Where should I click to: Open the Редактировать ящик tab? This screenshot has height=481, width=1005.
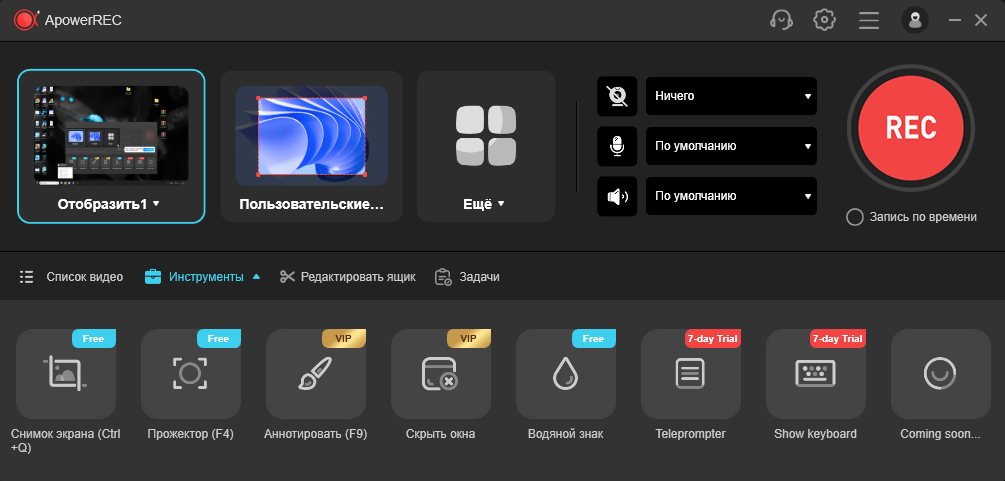coord(358,277)
